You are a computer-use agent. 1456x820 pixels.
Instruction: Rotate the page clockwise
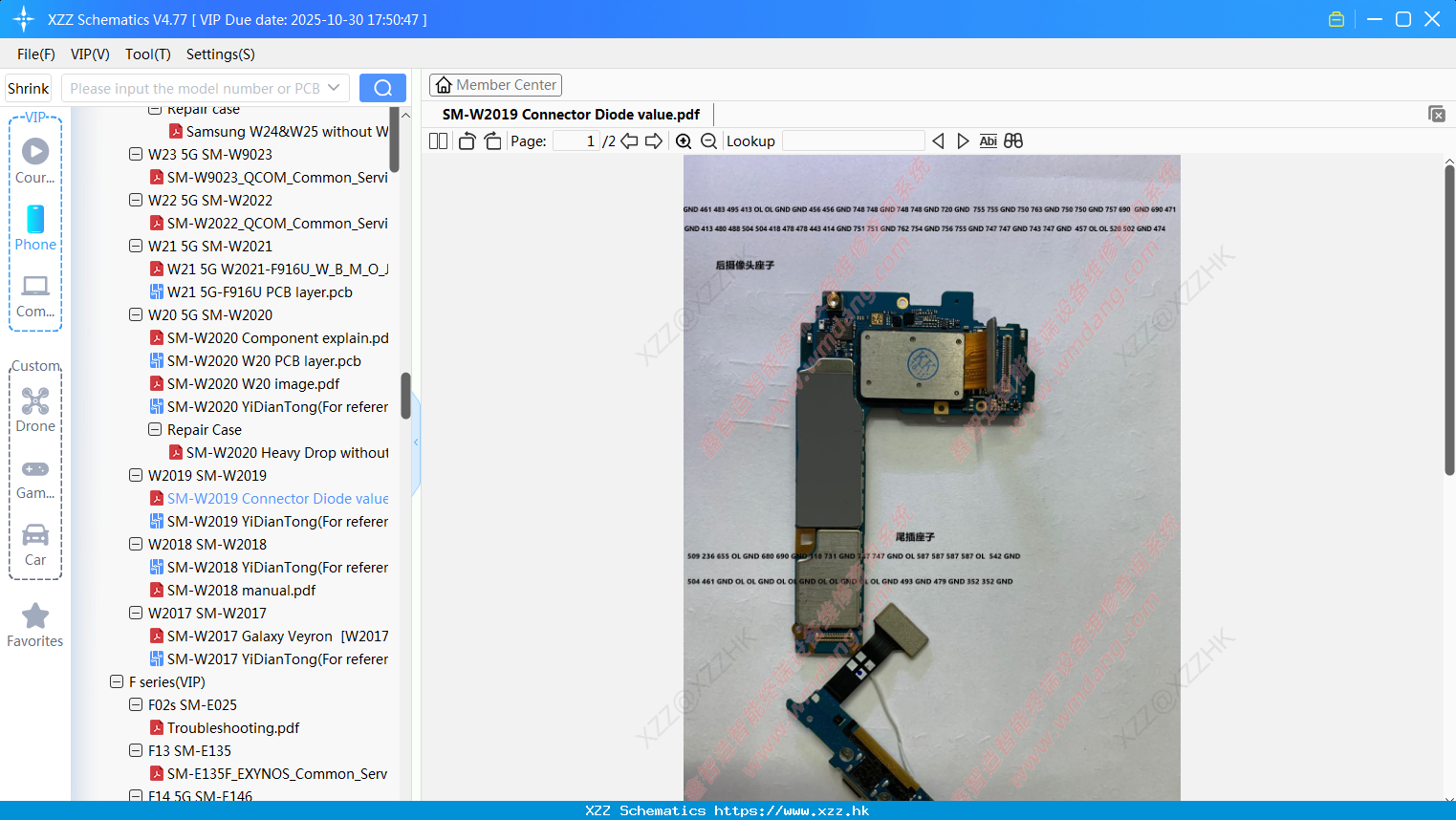492,141
